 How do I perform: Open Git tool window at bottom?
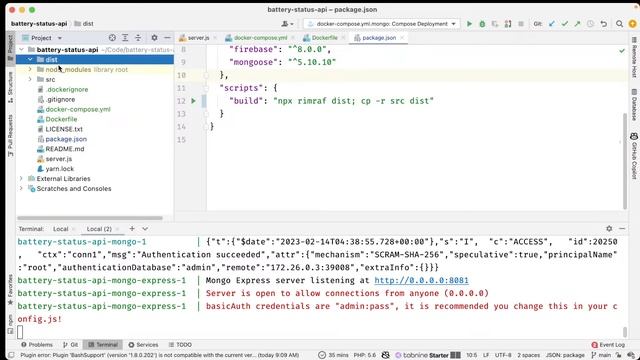(x=70, y=344)
